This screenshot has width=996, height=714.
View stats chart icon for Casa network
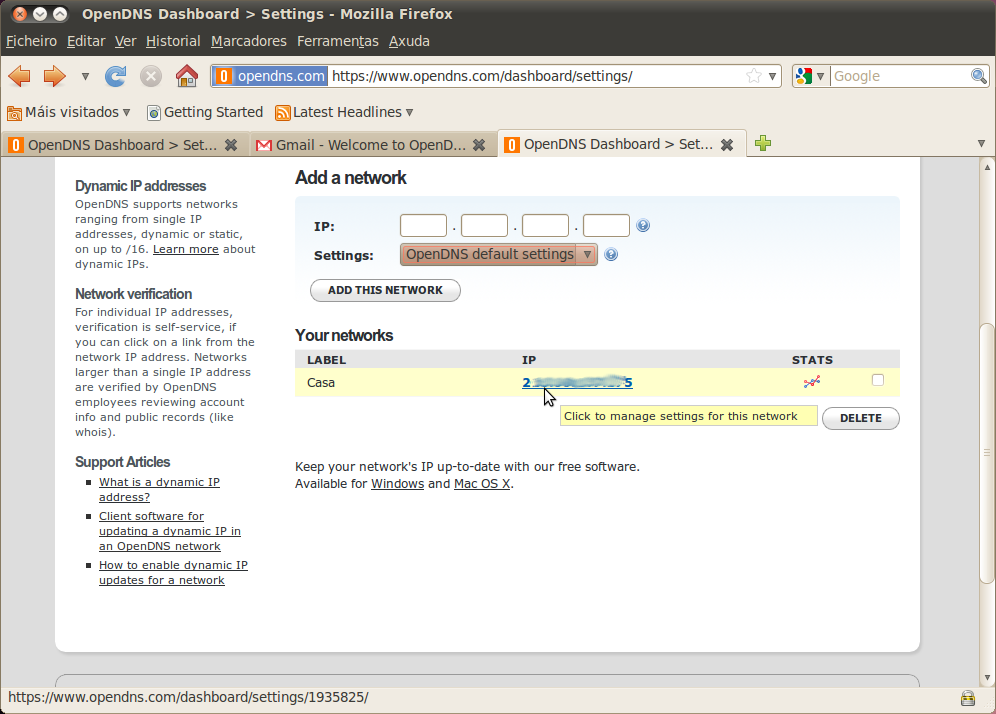[x=812, y=382]
